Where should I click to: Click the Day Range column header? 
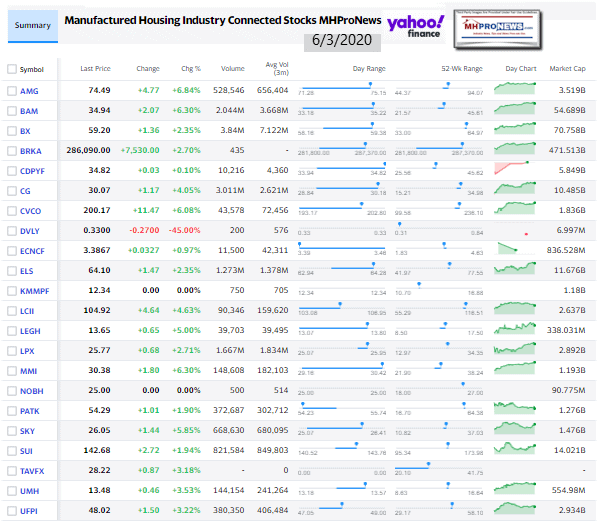coord(369,69)
